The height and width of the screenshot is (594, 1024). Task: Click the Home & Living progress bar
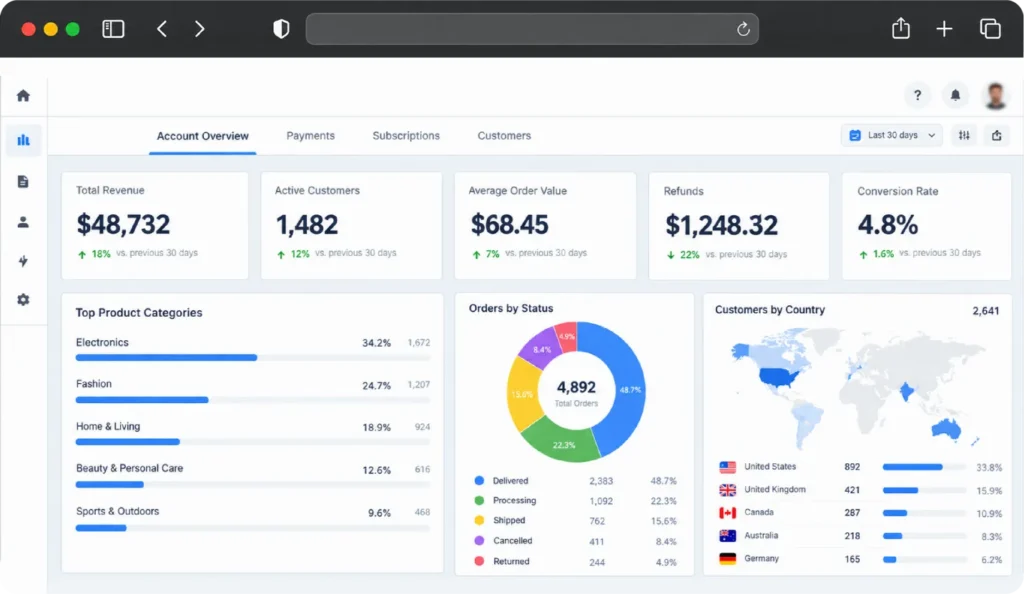(x=253, y=442)
